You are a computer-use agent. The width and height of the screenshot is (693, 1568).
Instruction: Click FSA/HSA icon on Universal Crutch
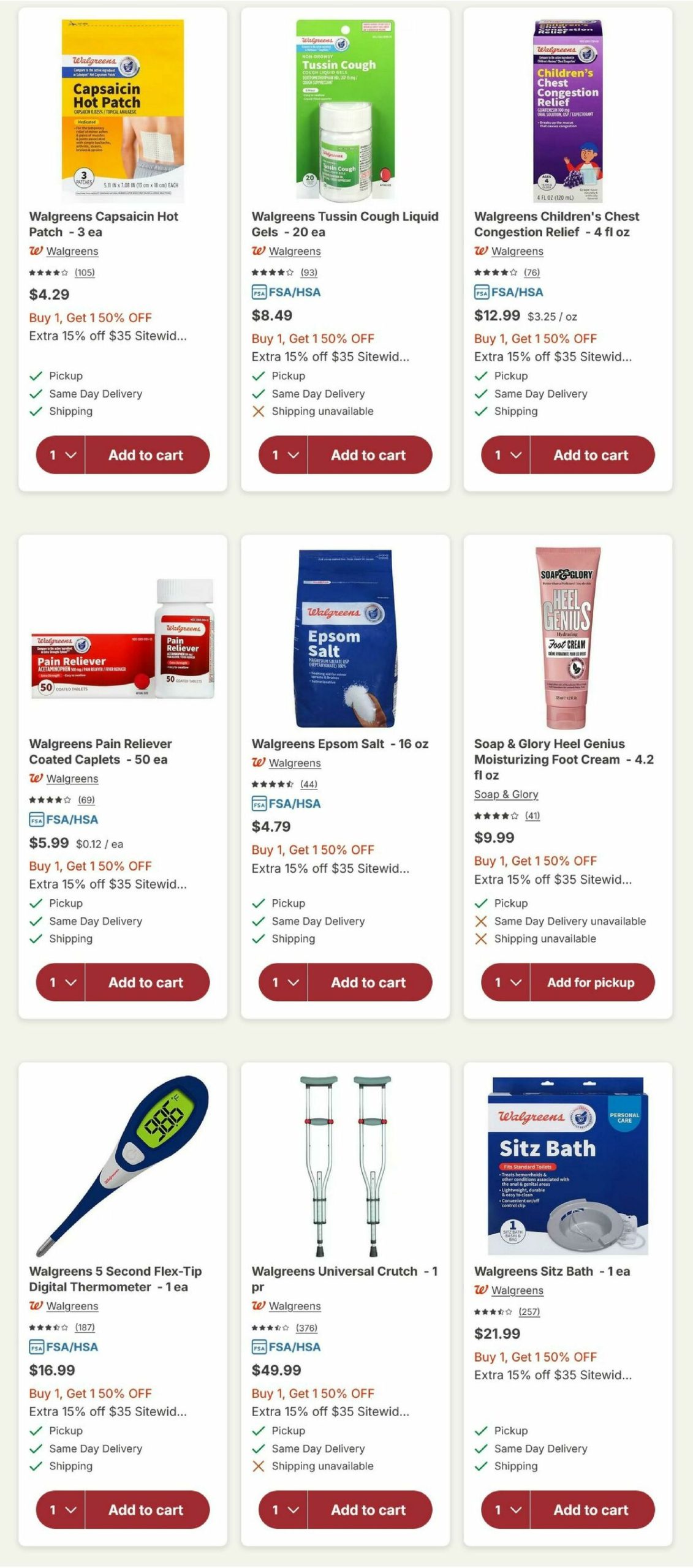(259, 1347)
